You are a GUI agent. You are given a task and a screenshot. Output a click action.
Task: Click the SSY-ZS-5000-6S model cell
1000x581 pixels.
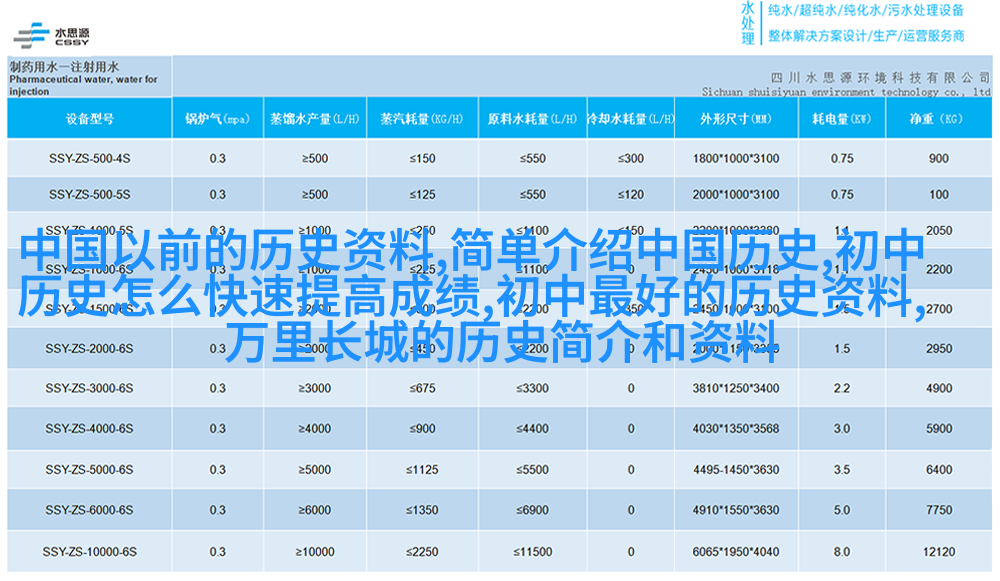coord(89,469)
